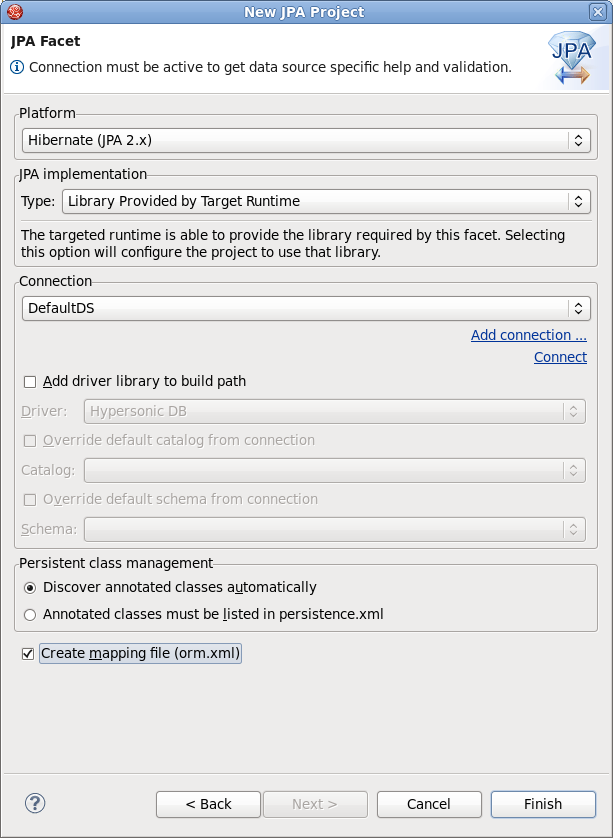Viewport: 613px width, 838px height.
Task: Open the Schema dropdown
Action: [575, 529]
